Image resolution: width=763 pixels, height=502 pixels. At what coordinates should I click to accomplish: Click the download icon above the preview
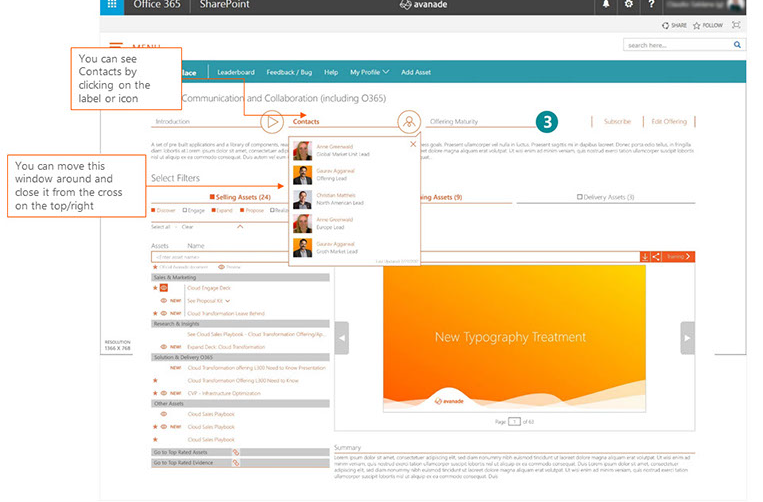coord(645,257)
